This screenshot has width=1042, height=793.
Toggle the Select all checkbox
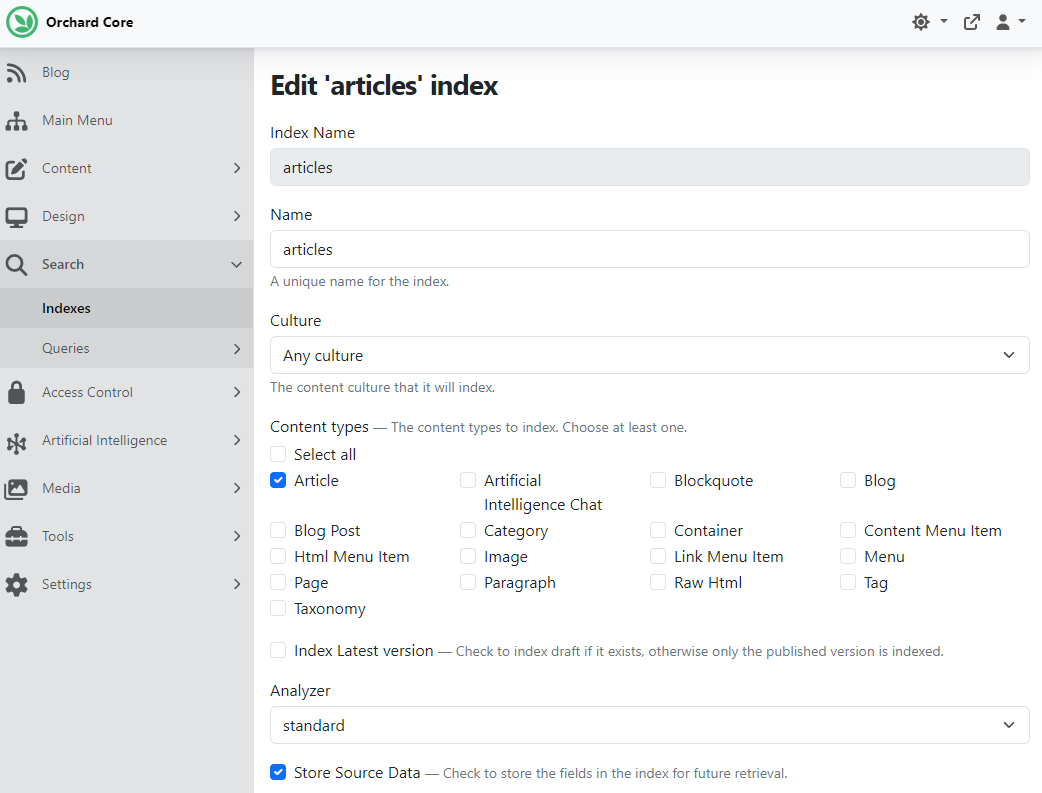(x=278, y=455)
